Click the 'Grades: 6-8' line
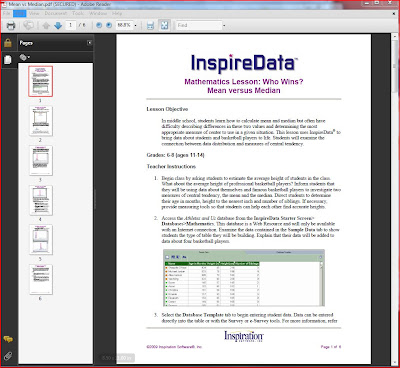The image size is (400, 368). pos(175,155)
